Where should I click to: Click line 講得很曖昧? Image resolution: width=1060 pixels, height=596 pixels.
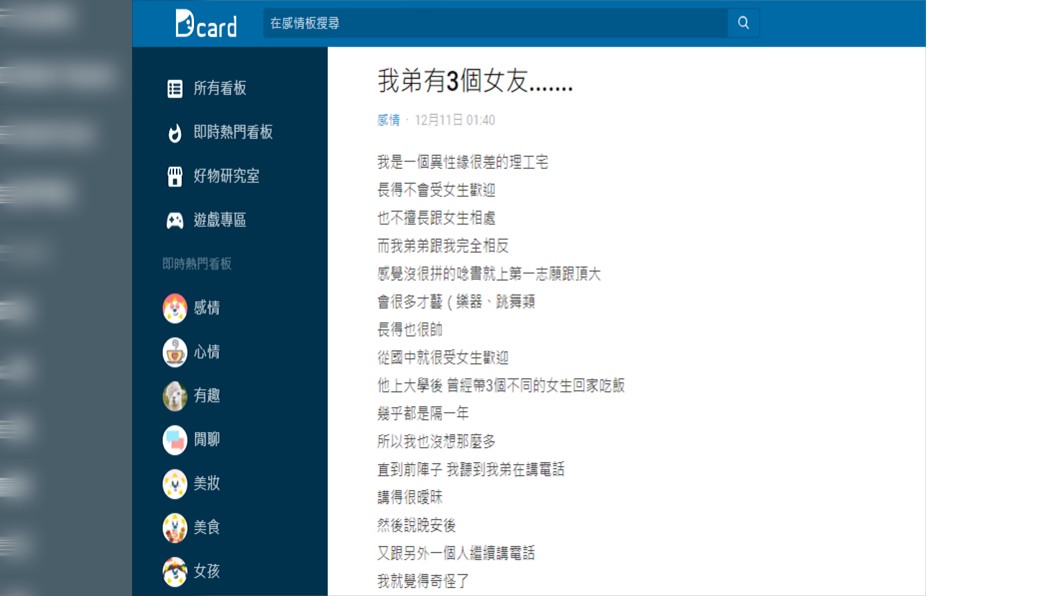click(410, 498)
